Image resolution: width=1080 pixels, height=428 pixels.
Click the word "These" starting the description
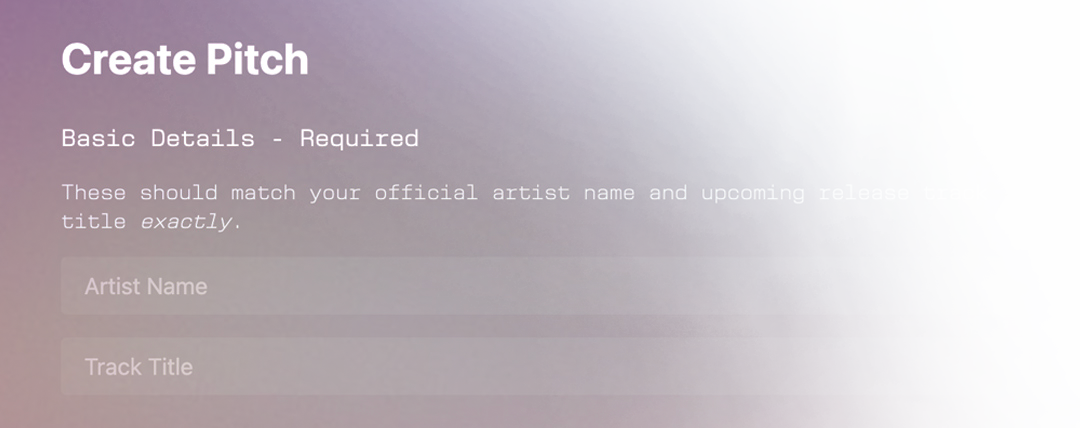pyautogui.click(x=94, y=192)
